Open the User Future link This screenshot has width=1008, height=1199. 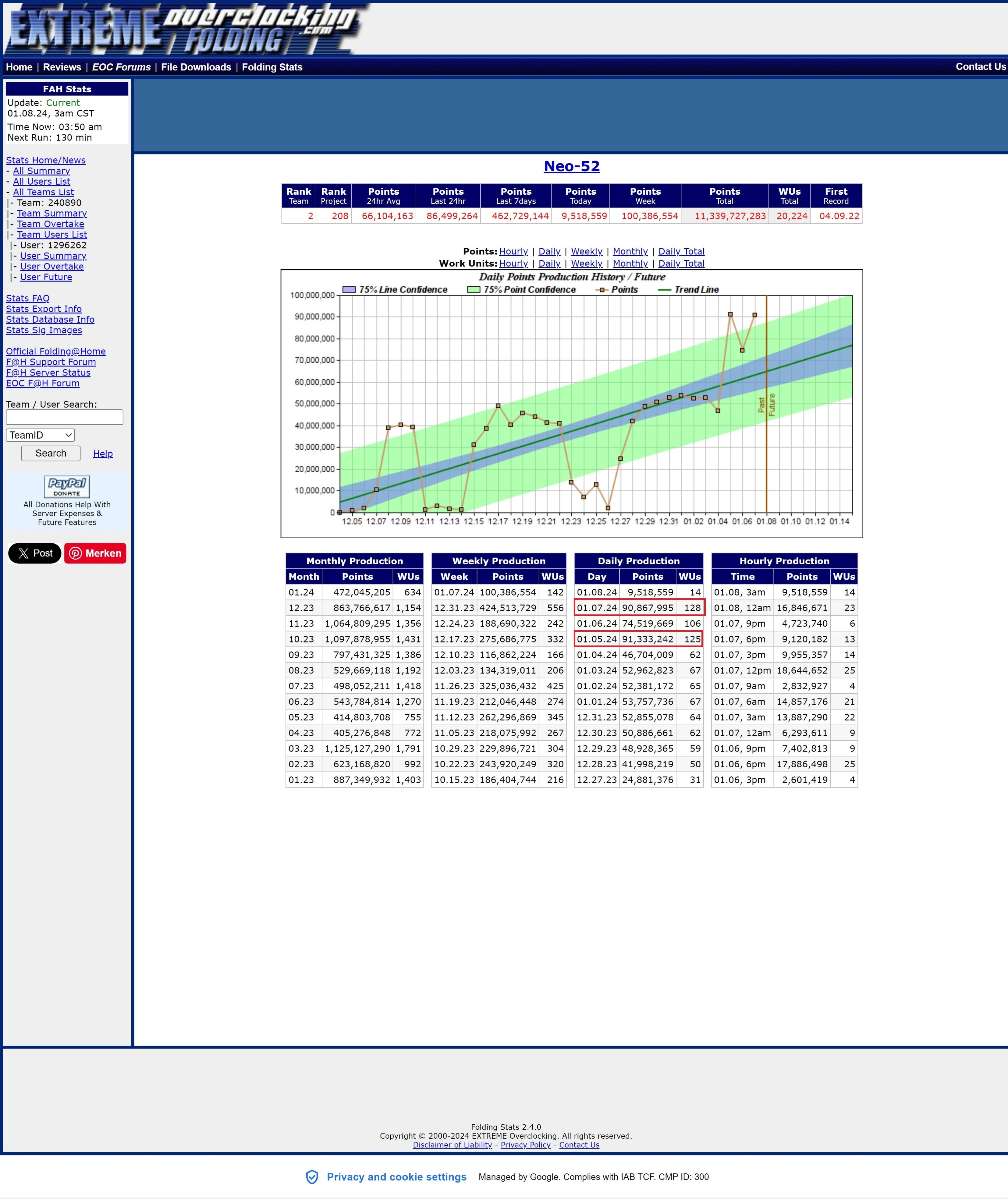point(46,277)
